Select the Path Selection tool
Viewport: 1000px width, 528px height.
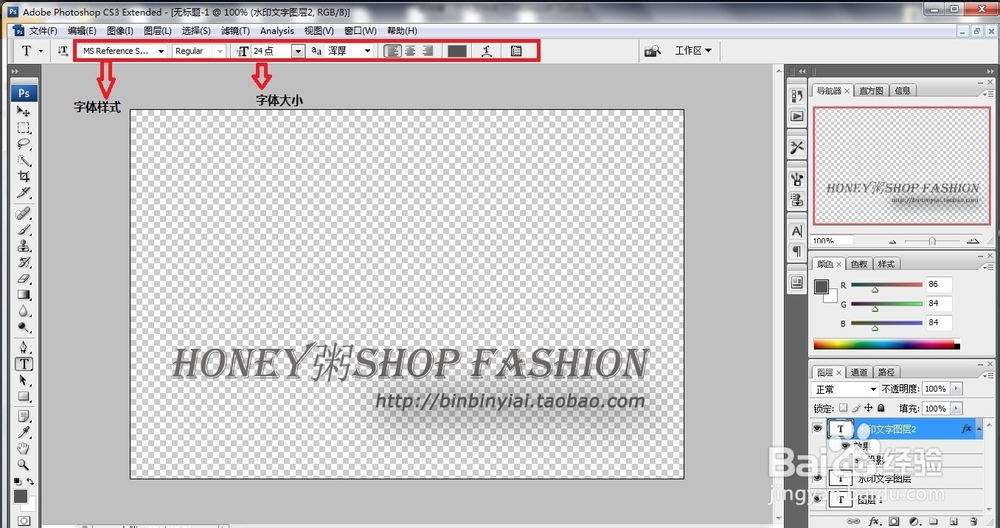[x=24, y=381]
